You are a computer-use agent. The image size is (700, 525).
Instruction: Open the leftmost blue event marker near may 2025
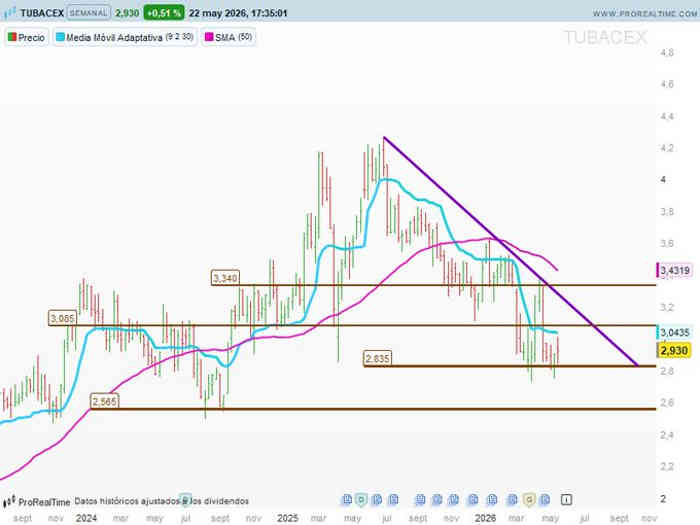click(x=347, y=500)
